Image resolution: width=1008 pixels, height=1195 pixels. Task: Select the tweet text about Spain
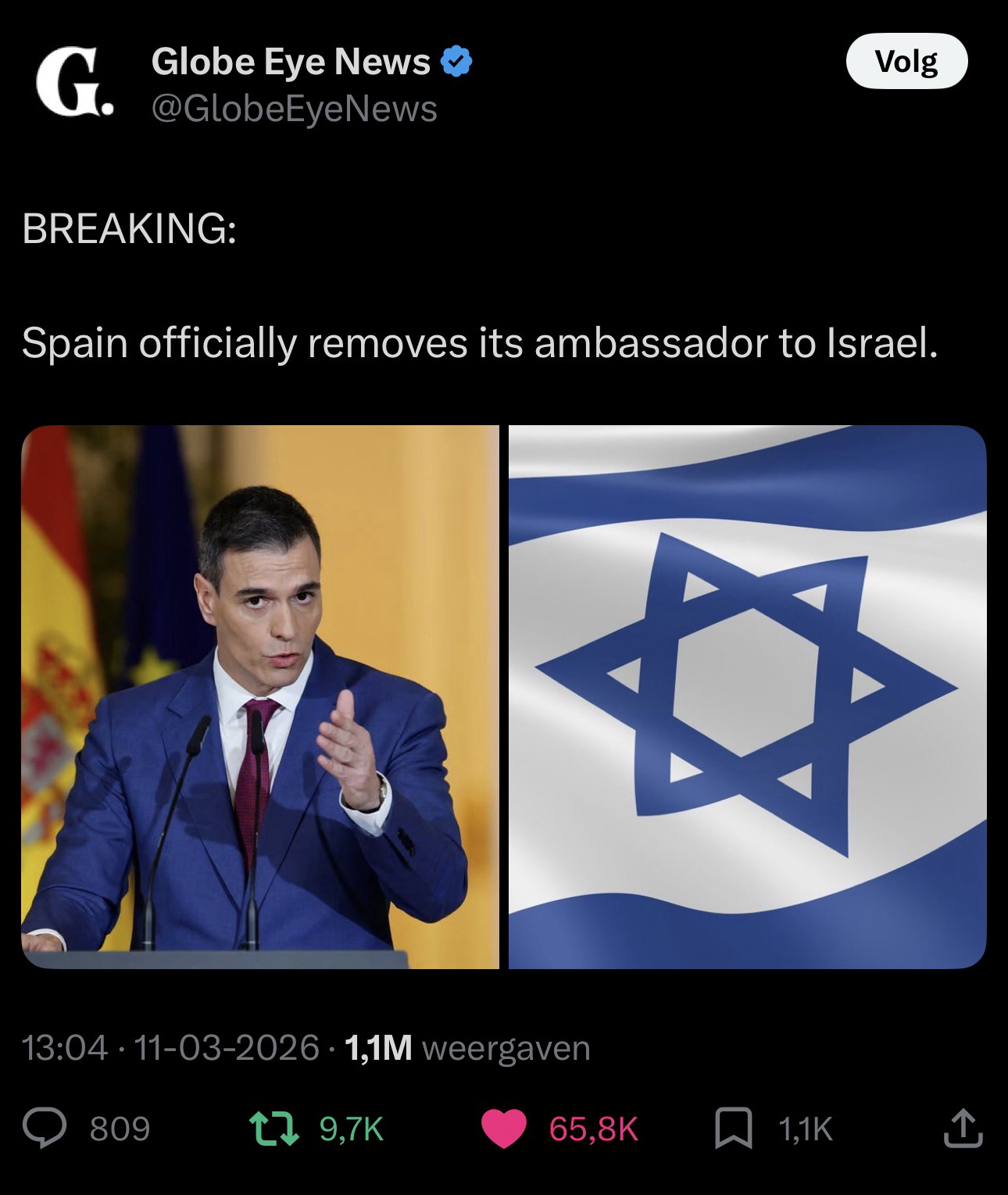[479, 344]
